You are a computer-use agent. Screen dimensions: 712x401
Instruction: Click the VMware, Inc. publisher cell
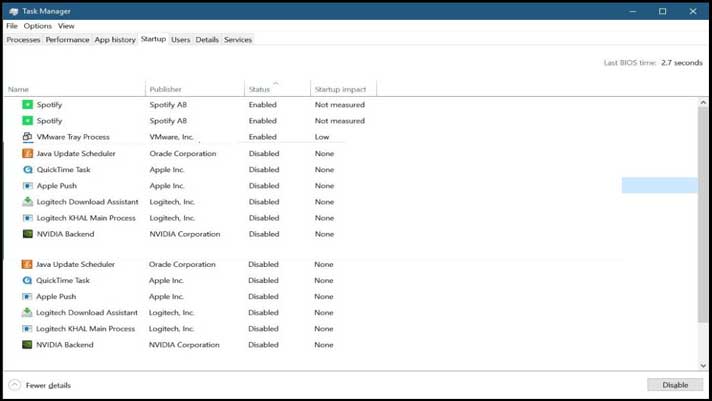coord(172,137)
